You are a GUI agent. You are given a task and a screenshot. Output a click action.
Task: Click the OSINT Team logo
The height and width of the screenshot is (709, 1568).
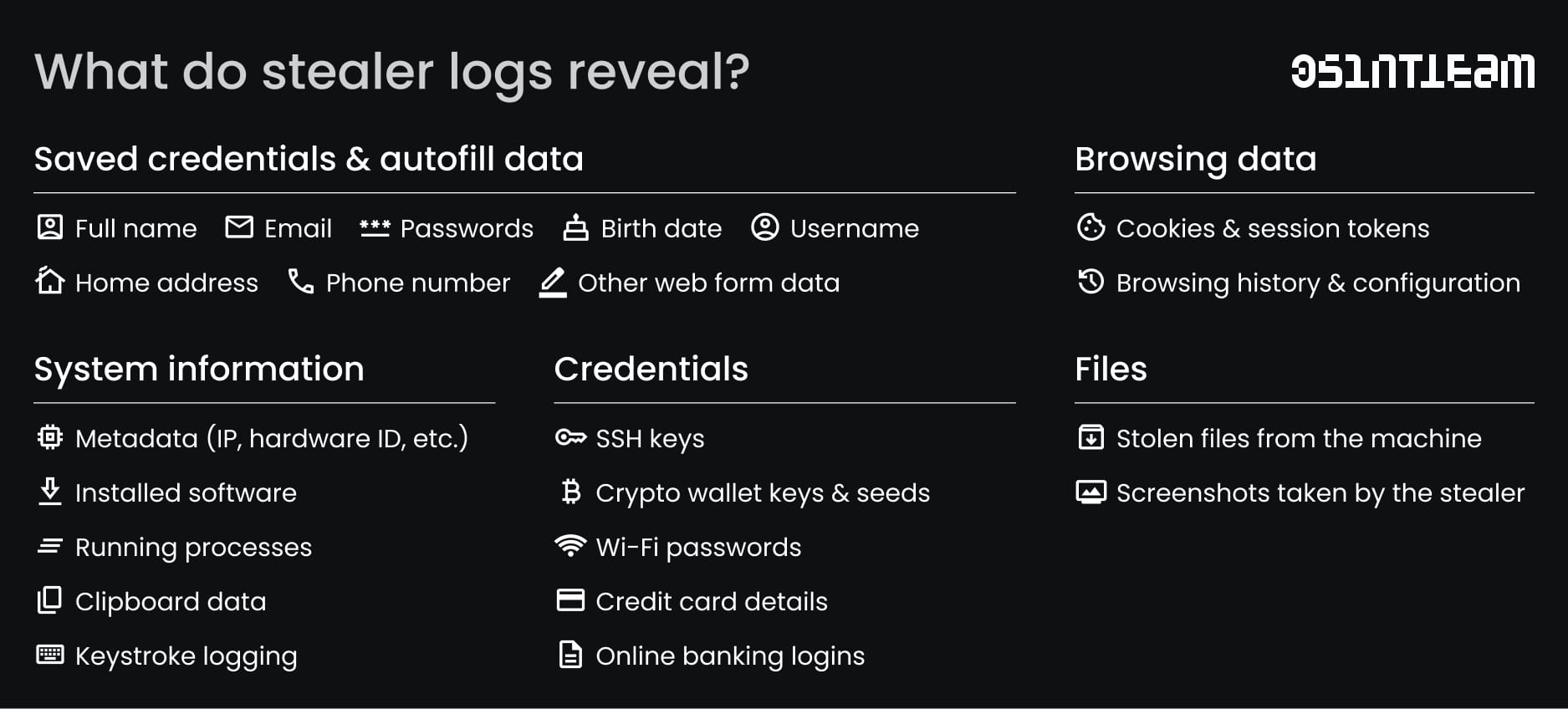tap(1412, 72)
